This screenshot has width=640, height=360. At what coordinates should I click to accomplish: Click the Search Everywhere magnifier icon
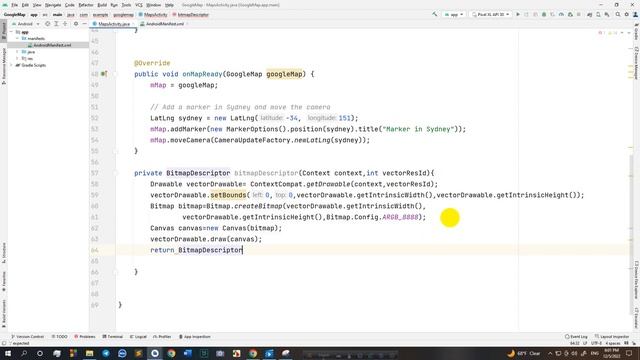(618, 14)
